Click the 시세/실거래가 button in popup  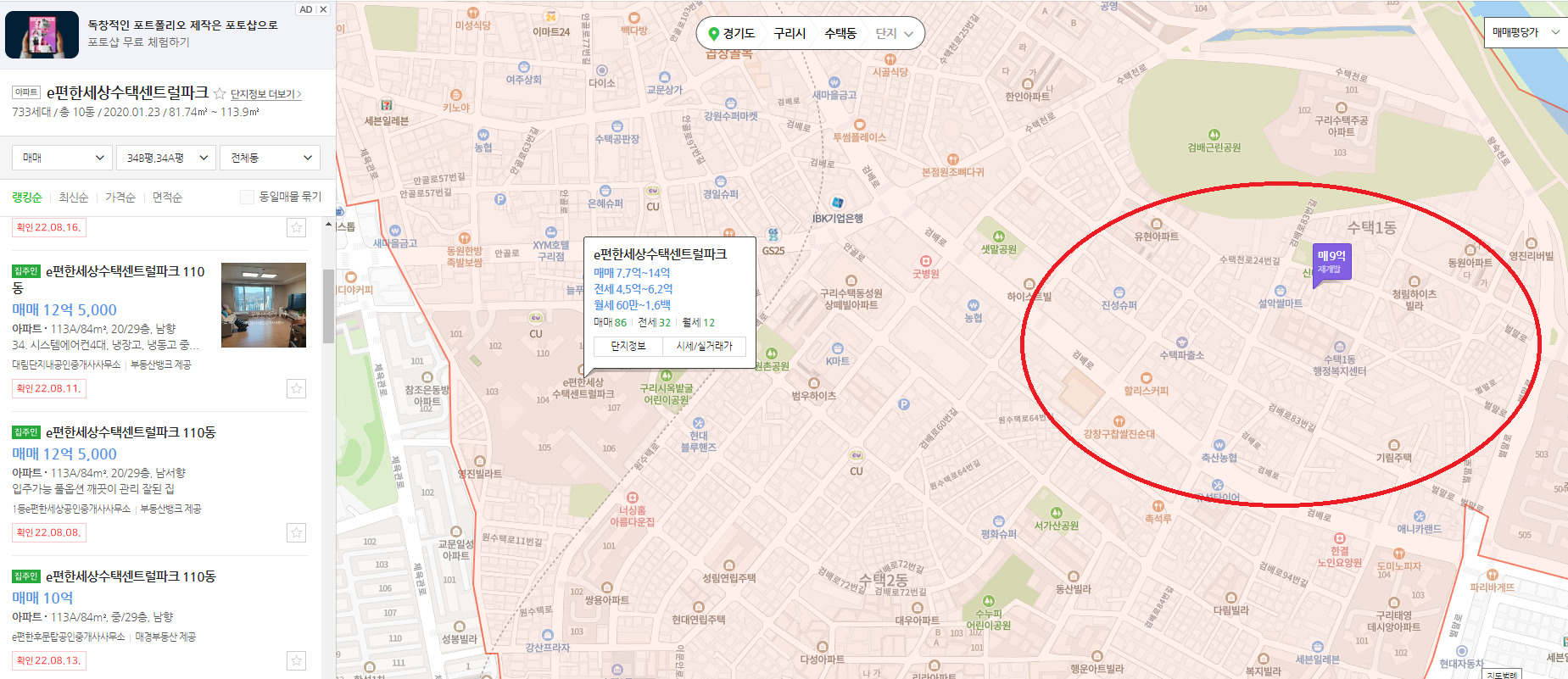(x=705, y=346)
